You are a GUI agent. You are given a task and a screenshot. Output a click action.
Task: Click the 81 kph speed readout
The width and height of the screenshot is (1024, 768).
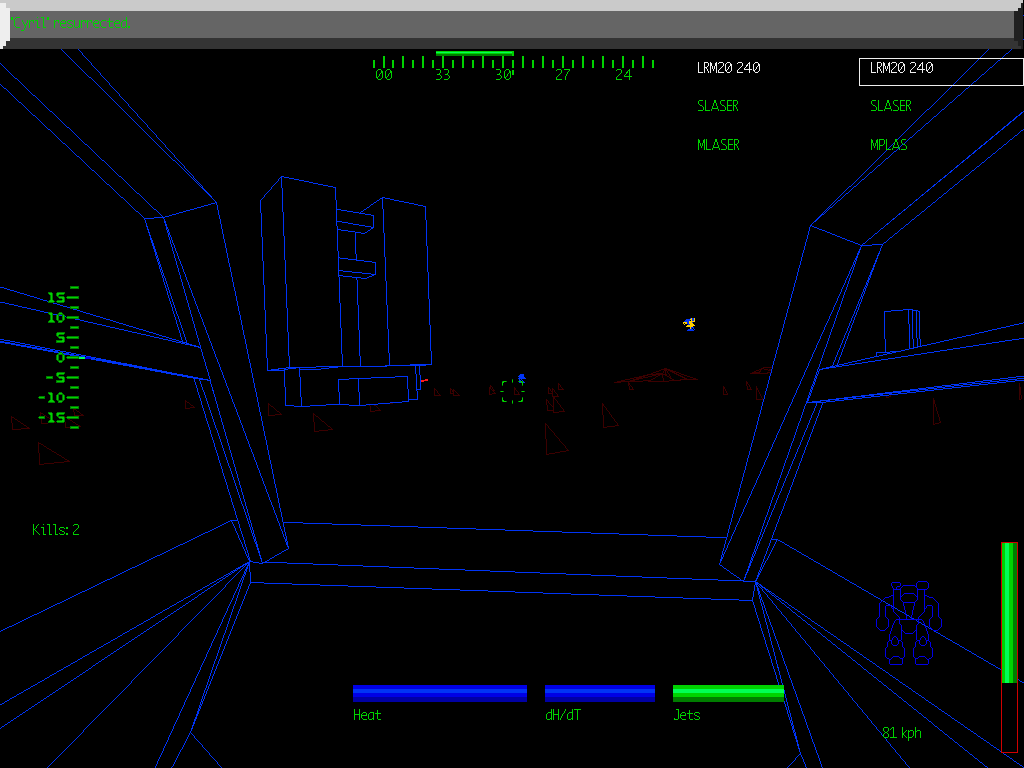point(902,733)
